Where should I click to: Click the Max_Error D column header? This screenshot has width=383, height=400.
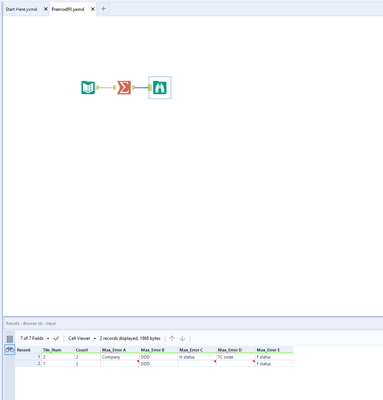pos(236,350)
